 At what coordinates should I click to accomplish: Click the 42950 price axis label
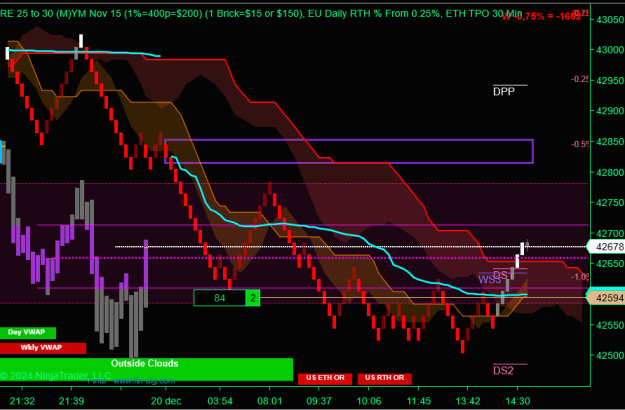tap(610, 80)
